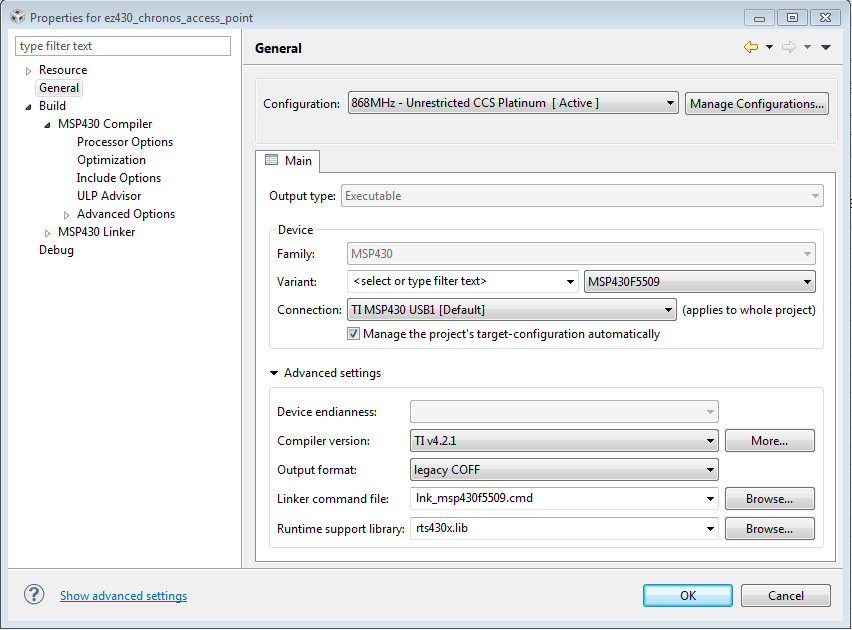
Task: Select Processor Options in the tree
Action: (125, 142)
